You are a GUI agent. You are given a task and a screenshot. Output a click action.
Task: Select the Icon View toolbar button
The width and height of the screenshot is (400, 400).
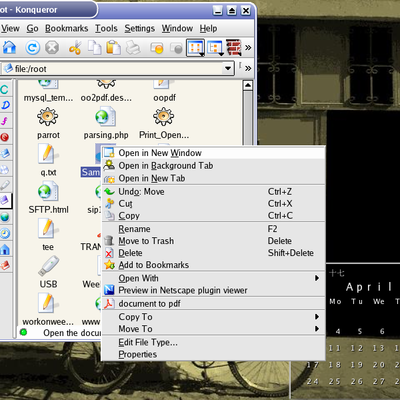(x=195, y=48)
